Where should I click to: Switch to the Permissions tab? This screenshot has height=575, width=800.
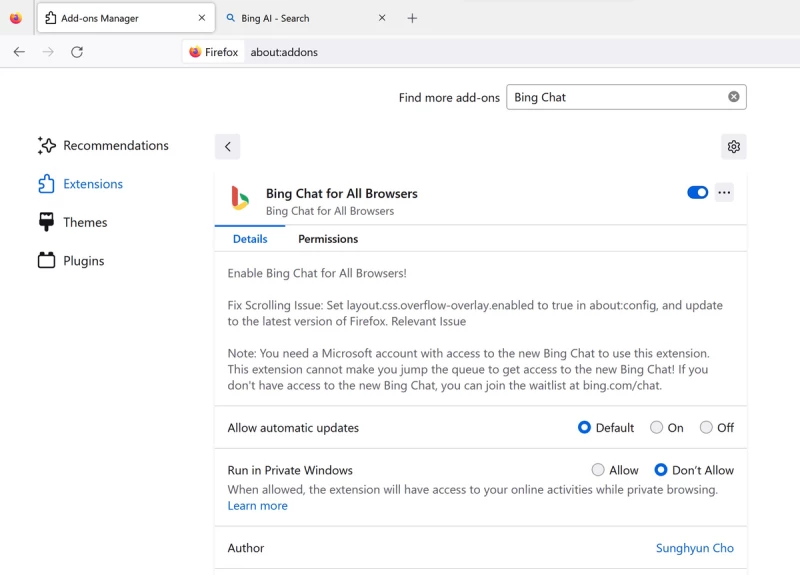[x=327, y=239]
